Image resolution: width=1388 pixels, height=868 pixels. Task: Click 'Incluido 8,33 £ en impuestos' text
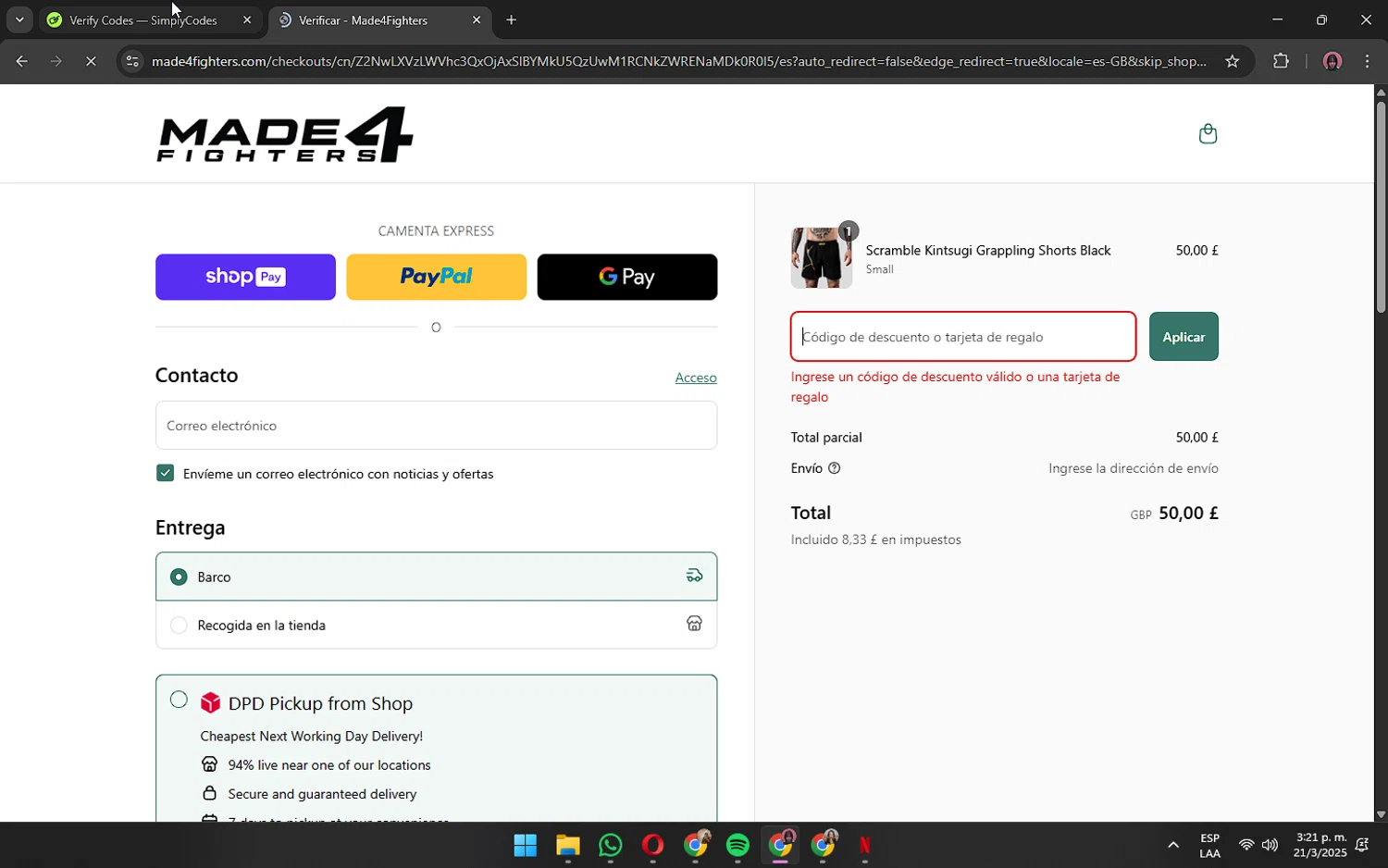[x=875, y=539]
